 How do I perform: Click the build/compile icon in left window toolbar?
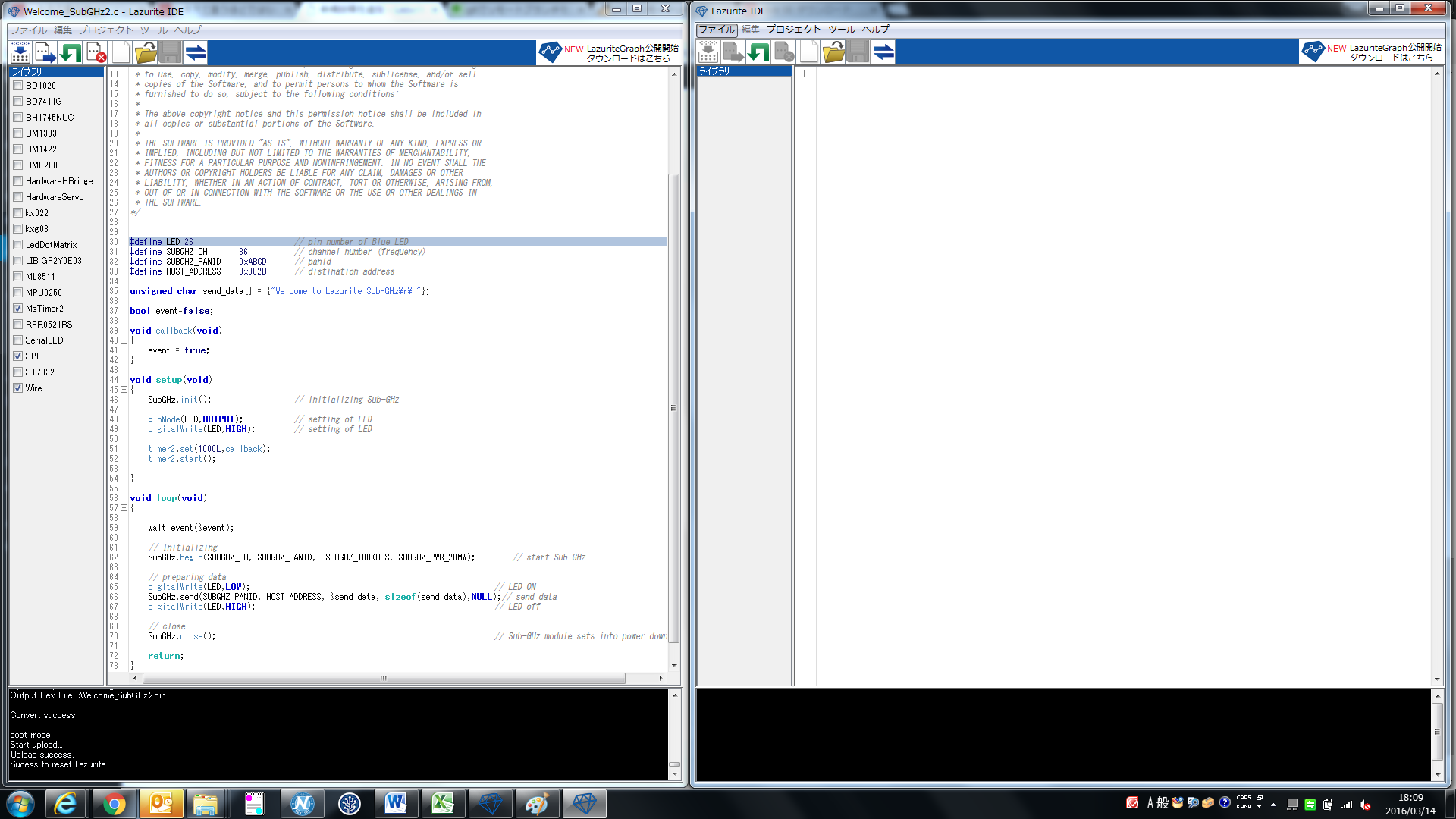coord(20,52)
